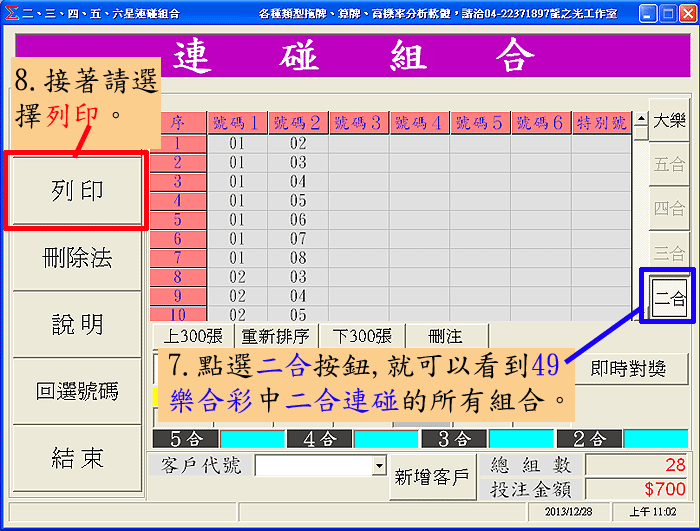Viewport: 700px width, 531px height.
Task: Click the 刪注 delete bet button
Action: pyautogui.click(x=446, y=336)
